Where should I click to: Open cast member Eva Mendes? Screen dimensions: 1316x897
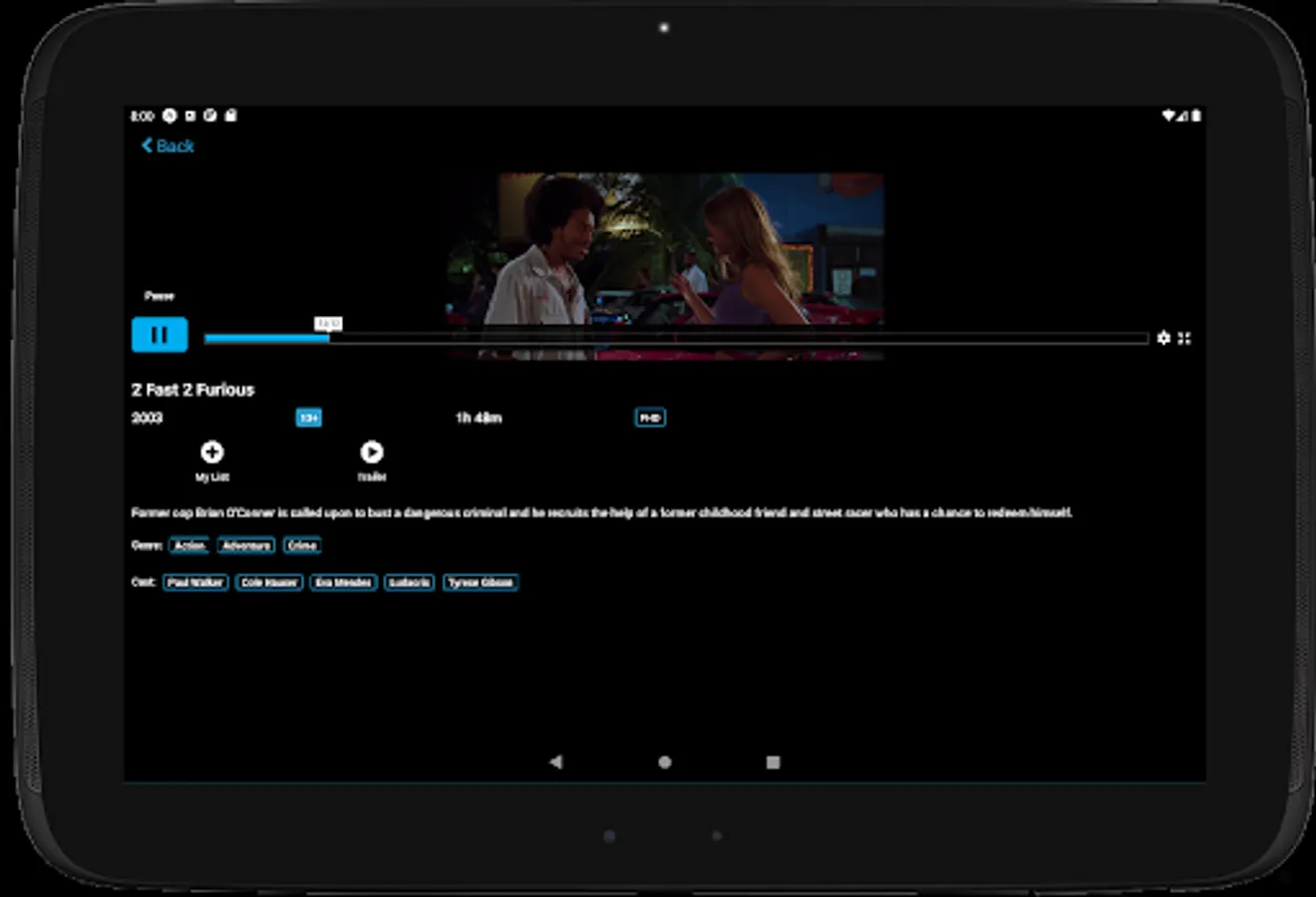pyautogui.click(x=343, y=582)
